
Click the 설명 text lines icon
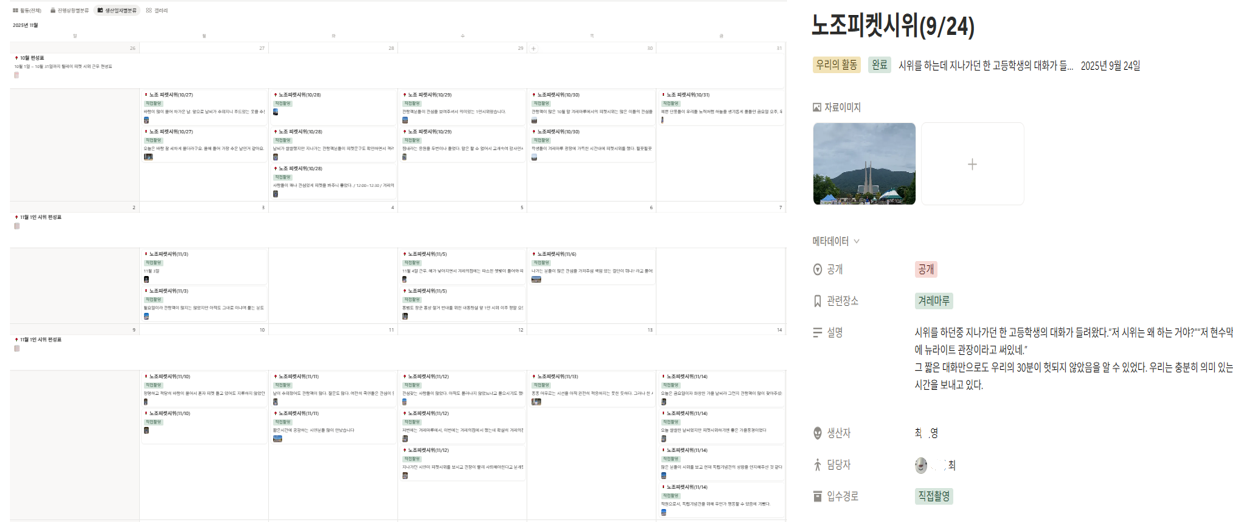coord(817,333)
